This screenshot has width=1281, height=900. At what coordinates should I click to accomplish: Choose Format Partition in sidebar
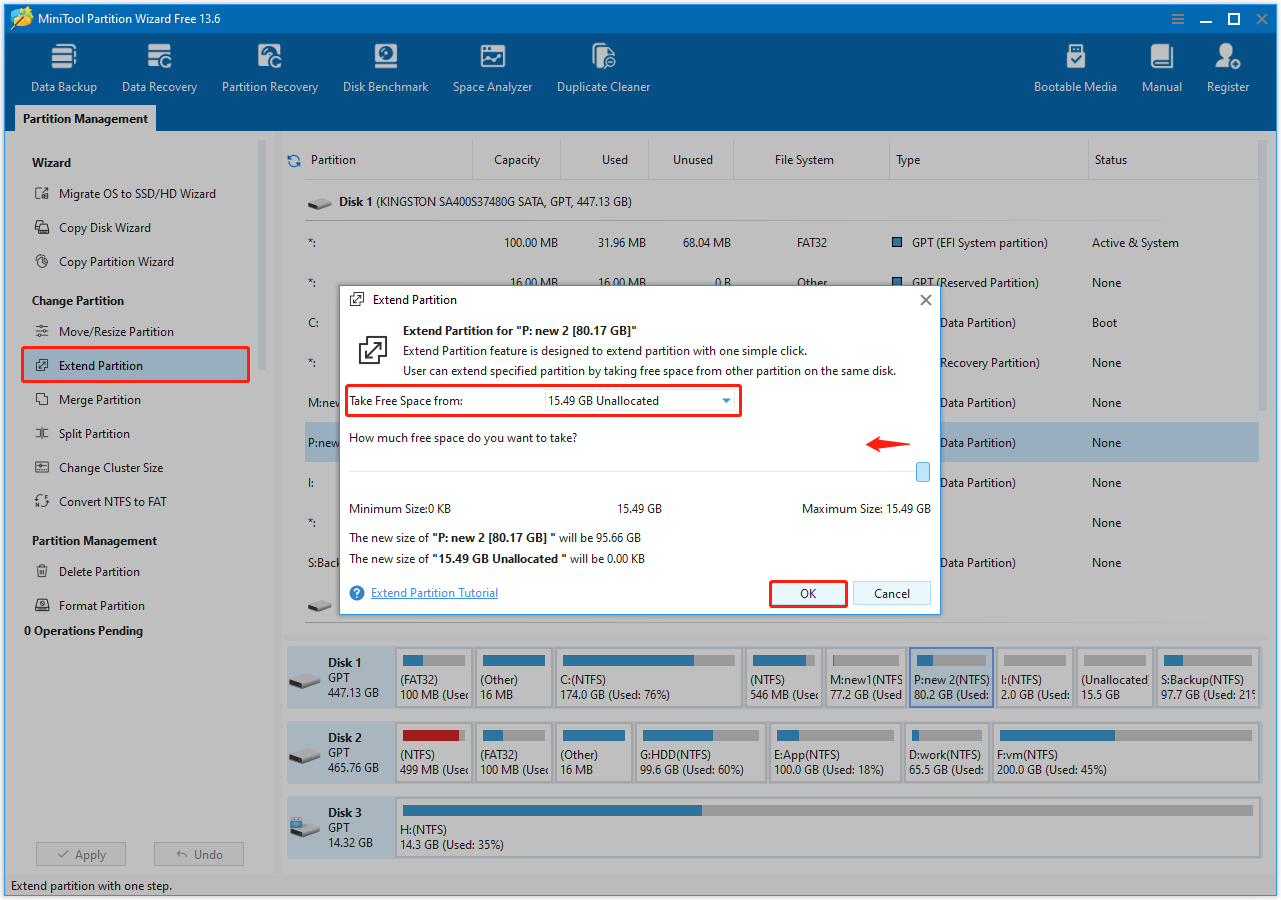(x=90, y=606)
